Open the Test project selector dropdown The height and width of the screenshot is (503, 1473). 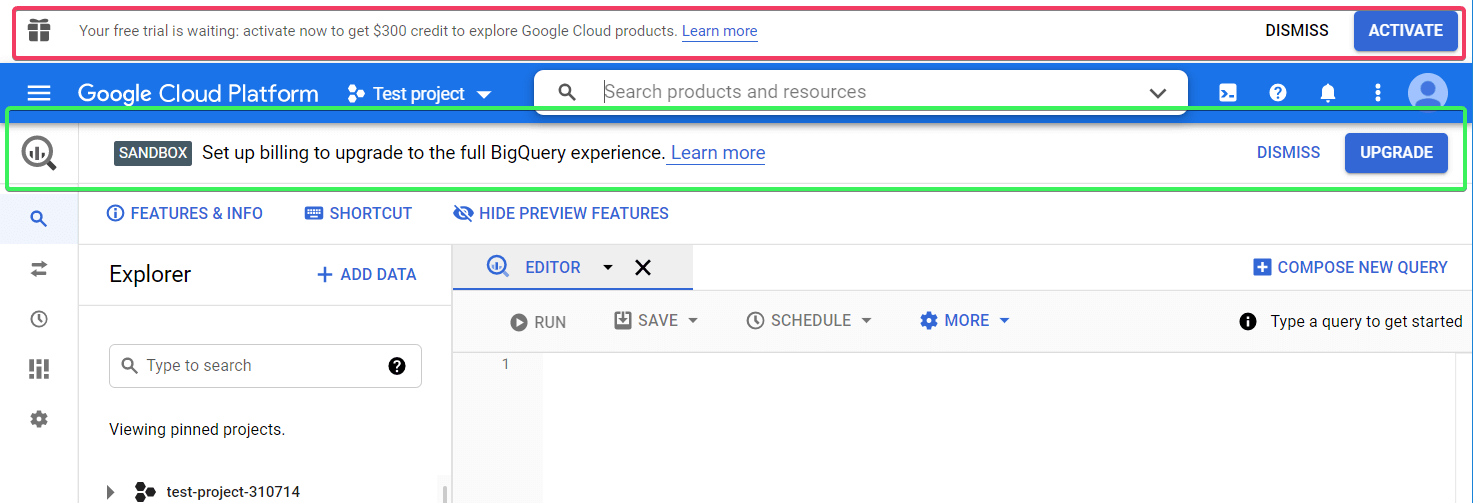pyautogui.click(x=419, y=93)
